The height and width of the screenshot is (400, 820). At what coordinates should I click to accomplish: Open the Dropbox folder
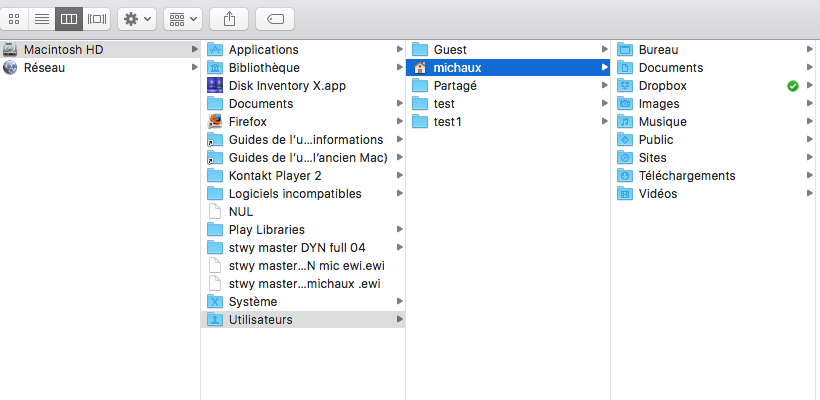(x=662, y=86)
